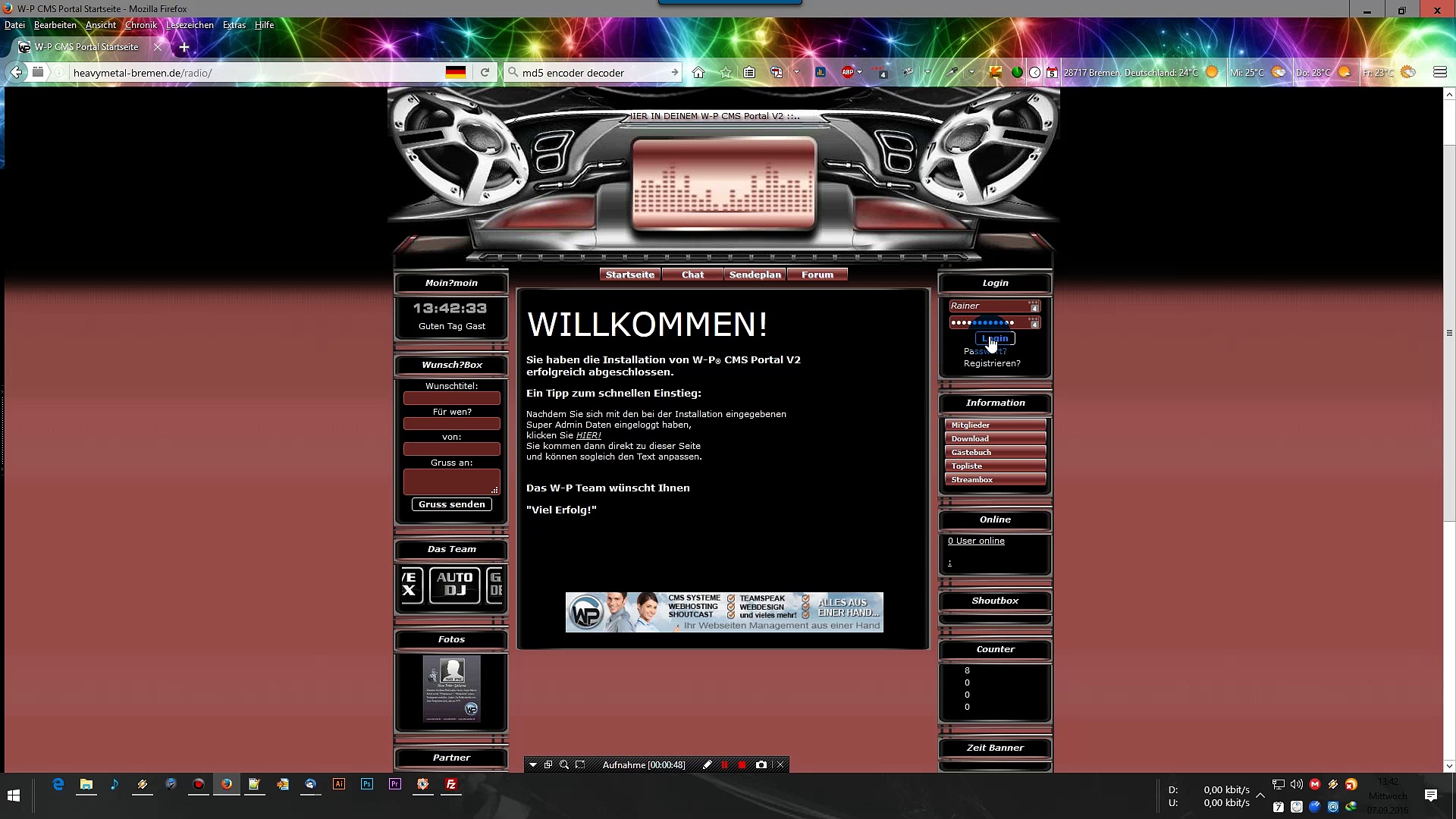Click the pencil draw icon in recorder
The image size is (1456, 819).
[x=707, y=764]
